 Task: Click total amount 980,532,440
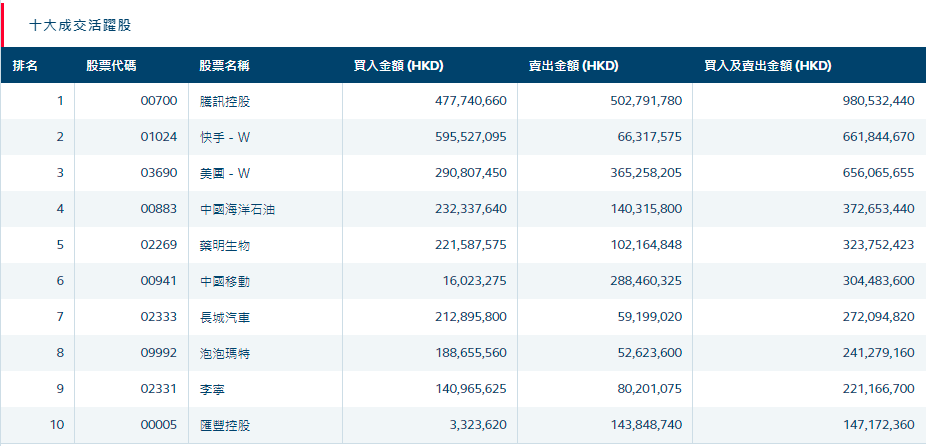click(x=879, y=101)
